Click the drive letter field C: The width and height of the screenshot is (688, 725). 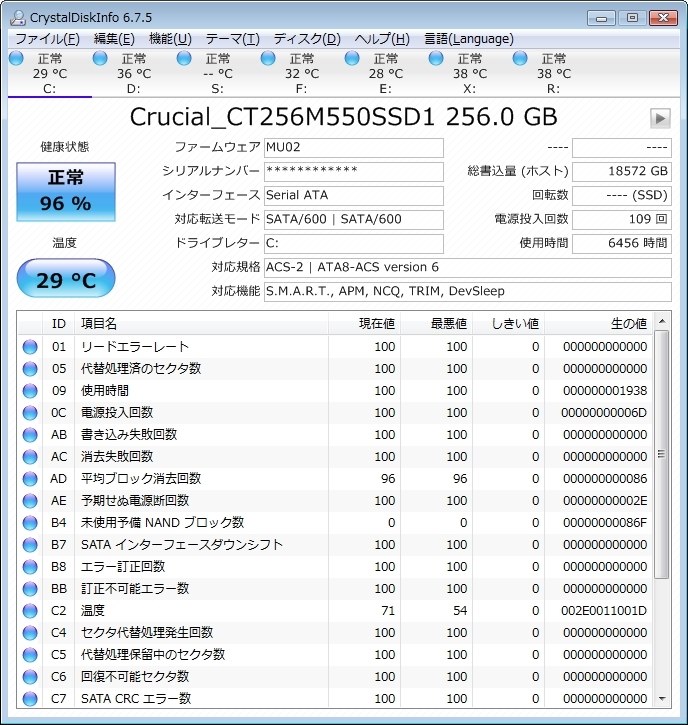[x=354, y=244]
